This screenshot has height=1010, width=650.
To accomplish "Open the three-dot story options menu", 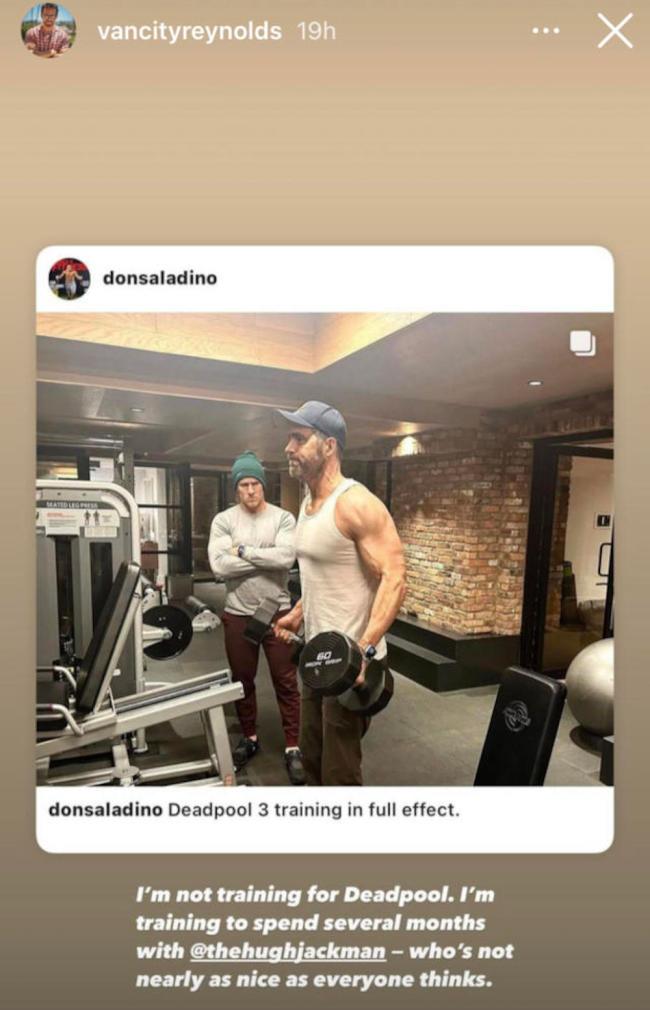I will 546,30.
